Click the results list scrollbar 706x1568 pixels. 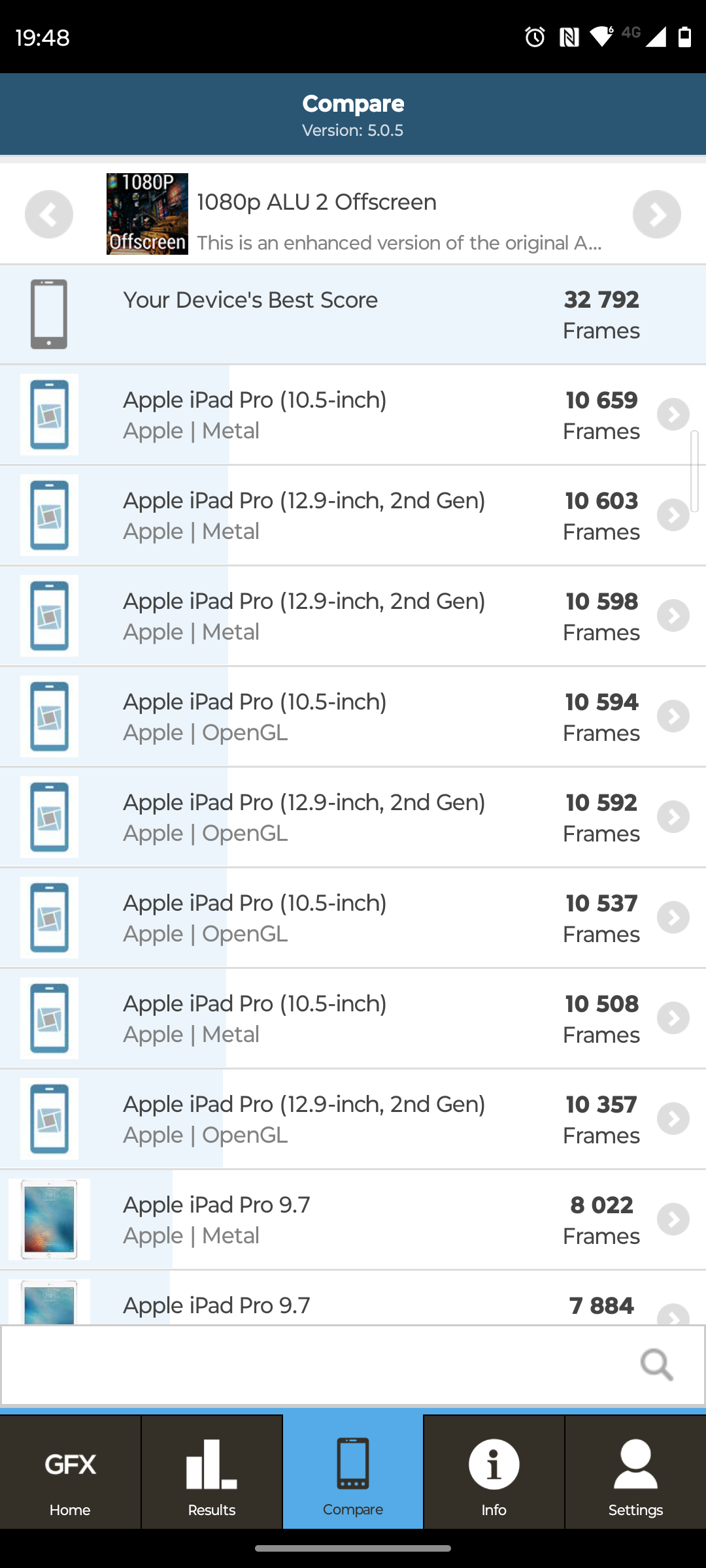[694, 470]
